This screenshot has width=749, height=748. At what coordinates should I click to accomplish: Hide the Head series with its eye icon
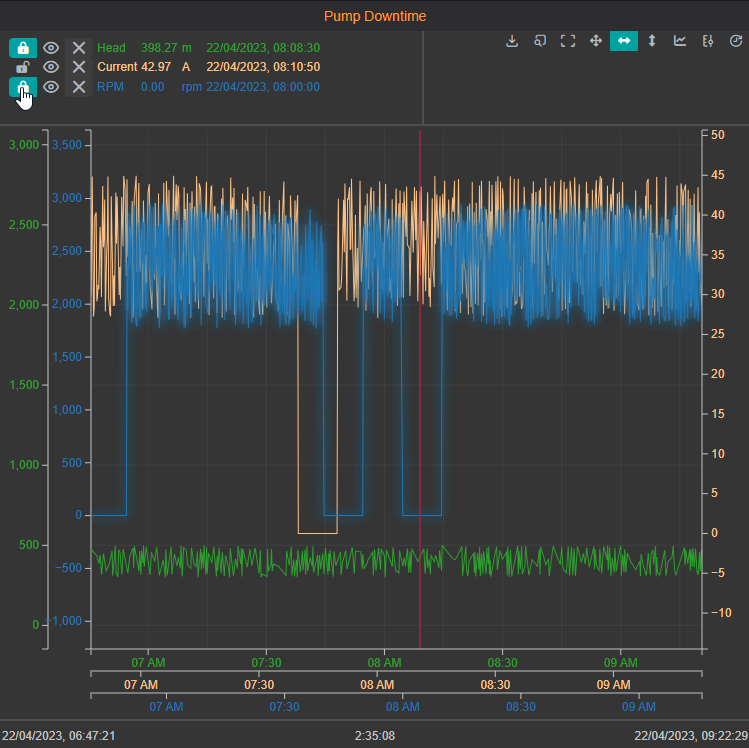coord(51,48)
